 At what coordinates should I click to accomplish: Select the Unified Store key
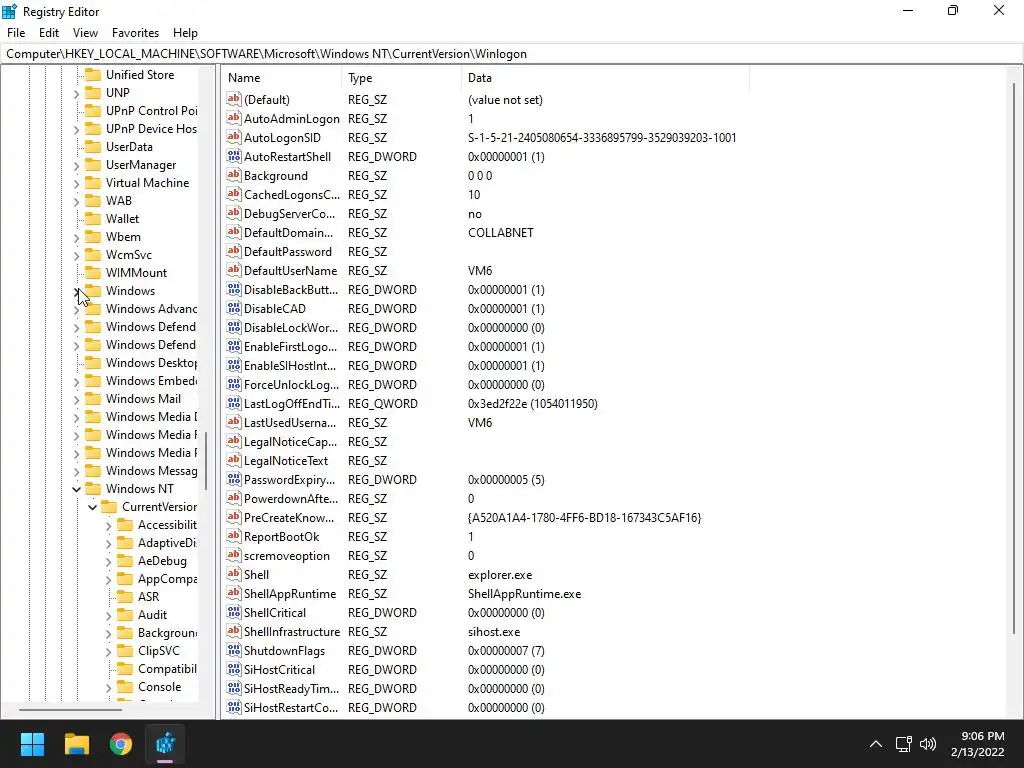pyautogui.click(x=140, y=74)
